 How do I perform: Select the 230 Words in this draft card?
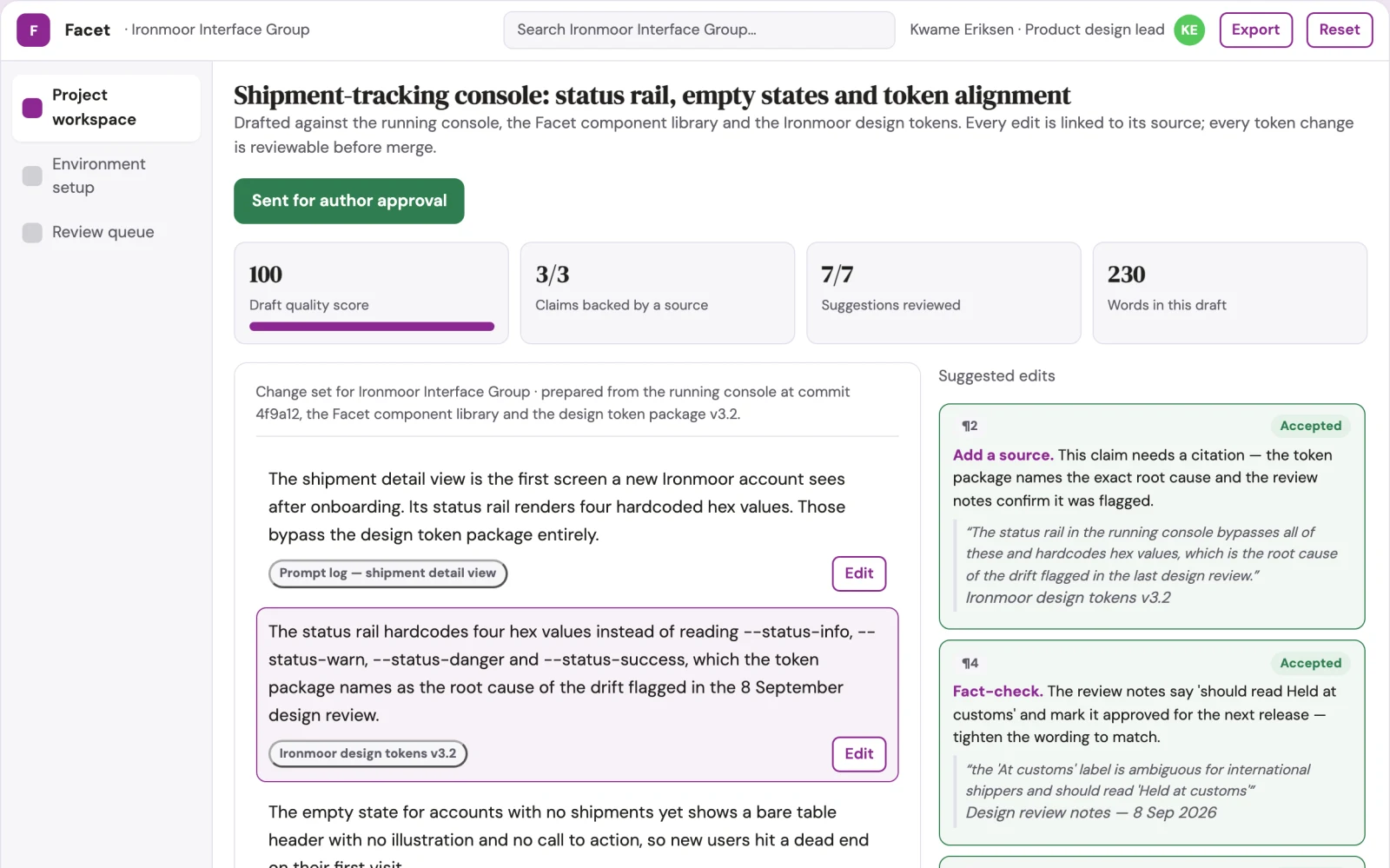tap(1230, 293)
